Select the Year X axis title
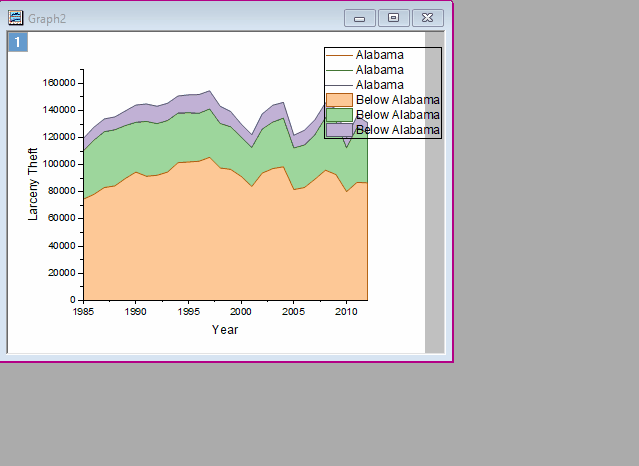Viewport: 639px width, 466px height. (225, 330)
